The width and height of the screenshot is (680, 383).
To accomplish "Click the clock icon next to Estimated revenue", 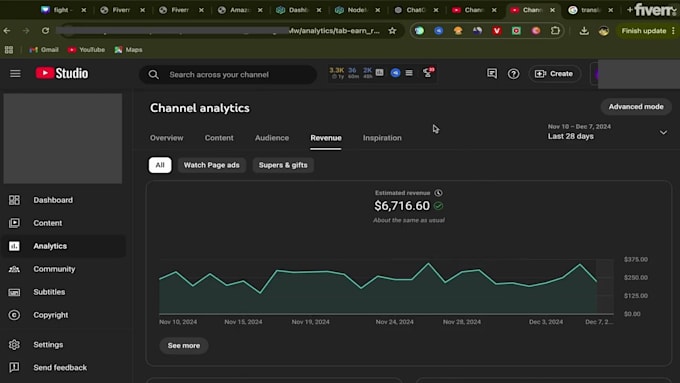I will 438,193.
